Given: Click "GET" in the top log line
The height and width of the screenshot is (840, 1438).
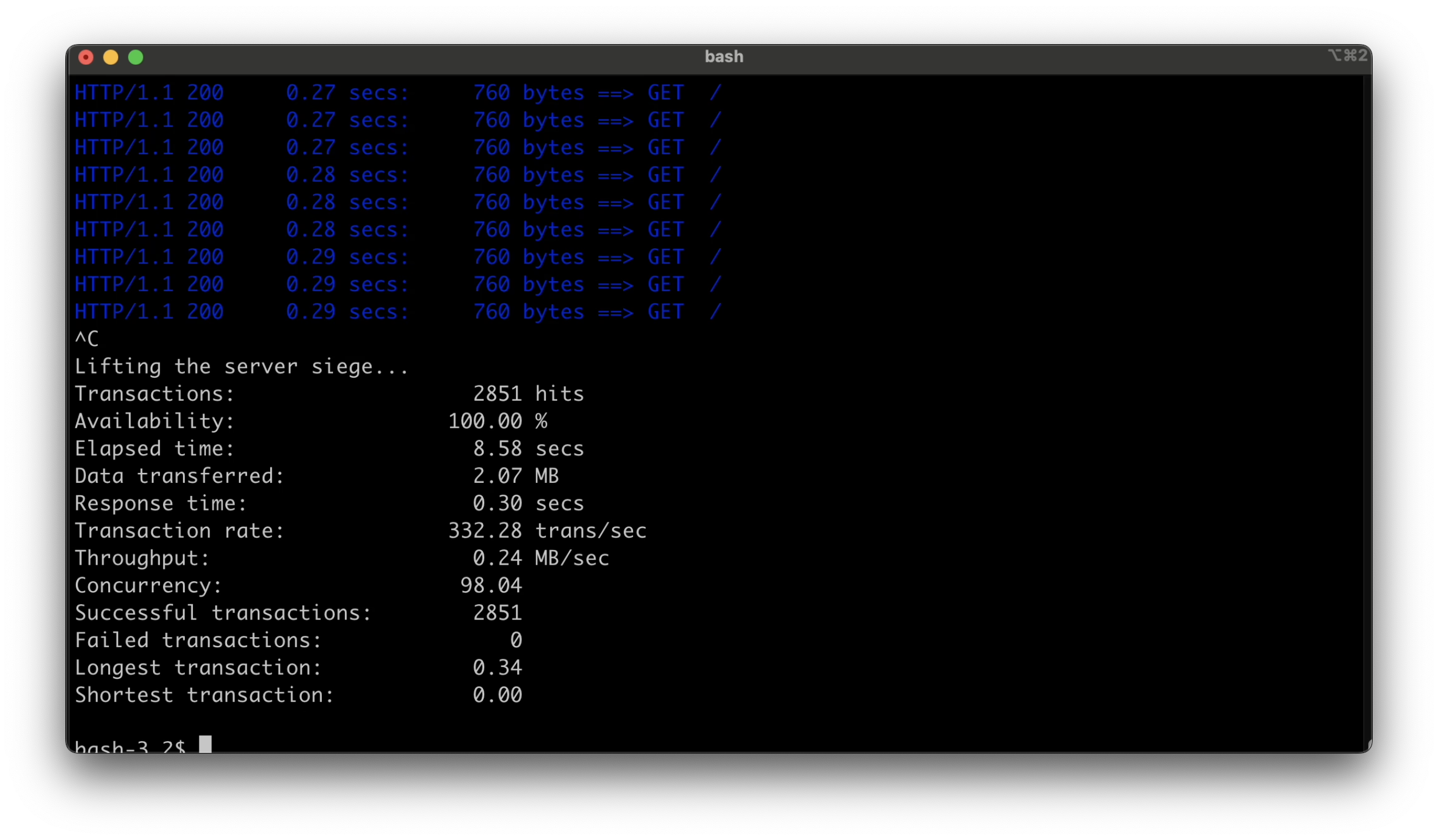Looking at the screenshot, I should click(x=665, y=93).
